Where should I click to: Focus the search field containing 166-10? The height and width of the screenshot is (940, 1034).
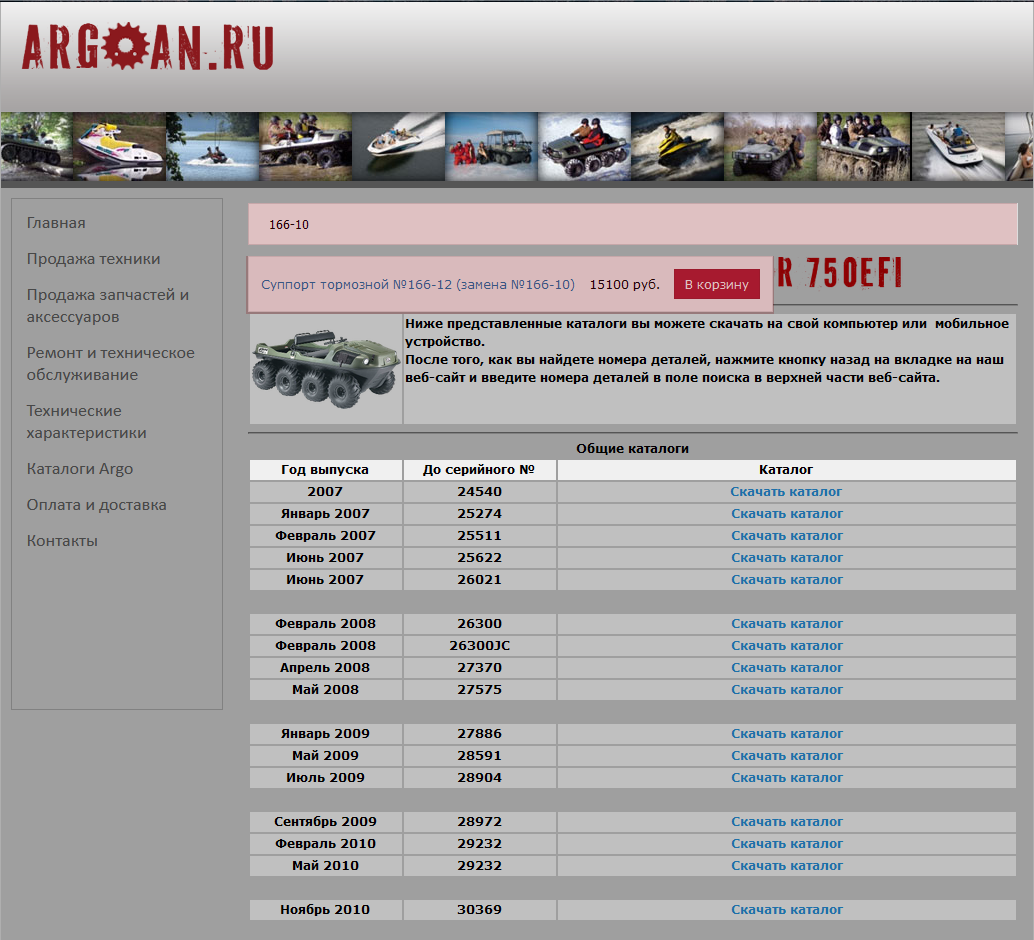click(632, 225)
